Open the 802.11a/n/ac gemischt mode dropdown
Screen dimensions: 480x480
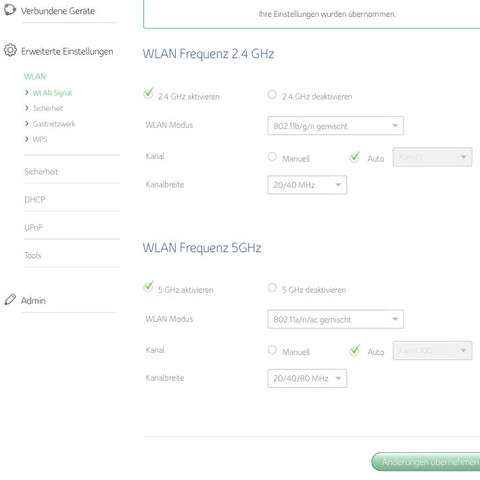[x=335, y=319]
